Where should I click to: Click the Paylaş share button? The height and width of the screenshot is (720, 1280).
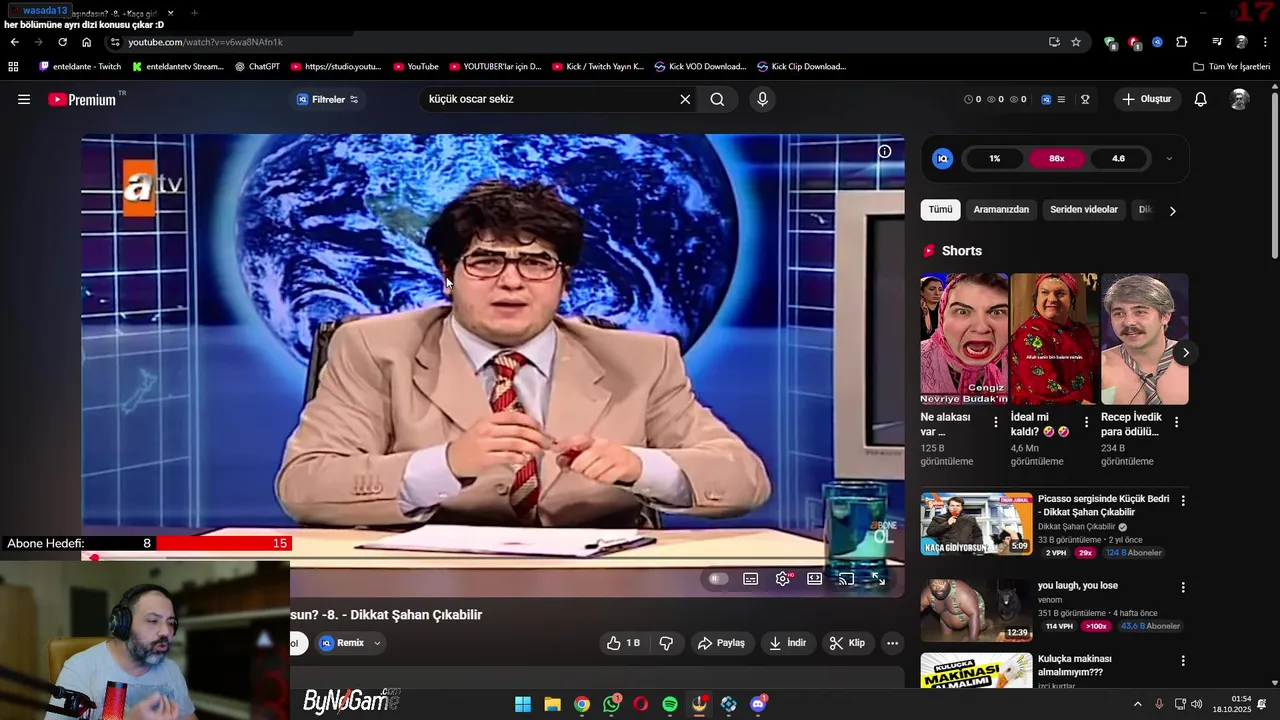click(x=721, y=643)
